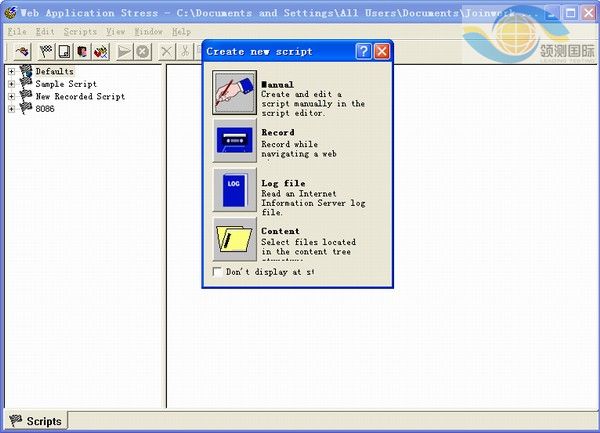Viewport: 600px width, 433px height.
Task: Expand the Sample Script tree node
Action: click(11, 84)
